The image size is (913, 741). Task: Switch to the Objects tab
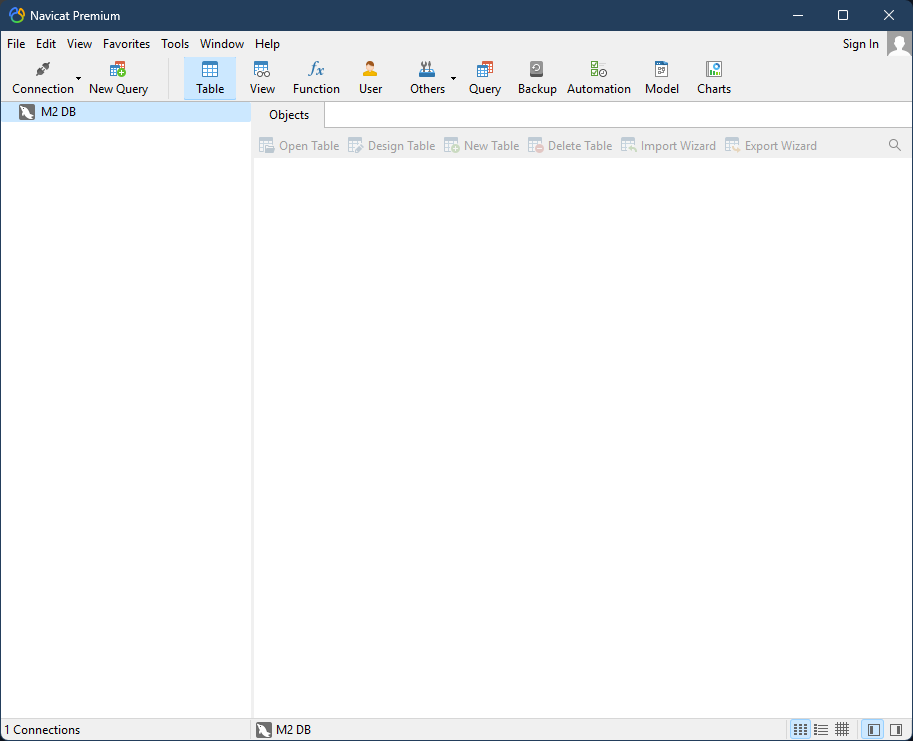point(289,115)
